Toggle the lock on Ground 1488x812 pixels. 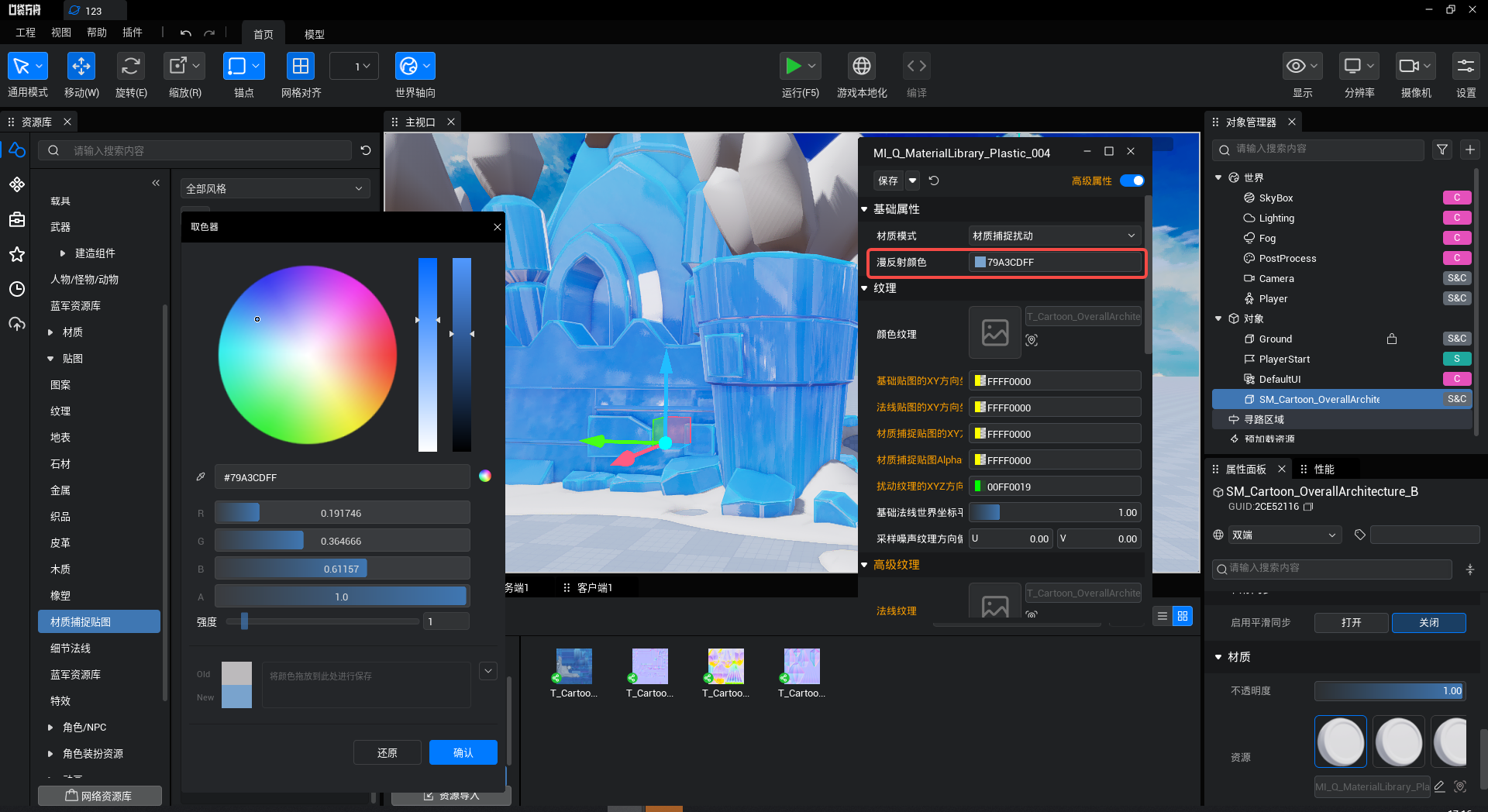coord(1392,339)
